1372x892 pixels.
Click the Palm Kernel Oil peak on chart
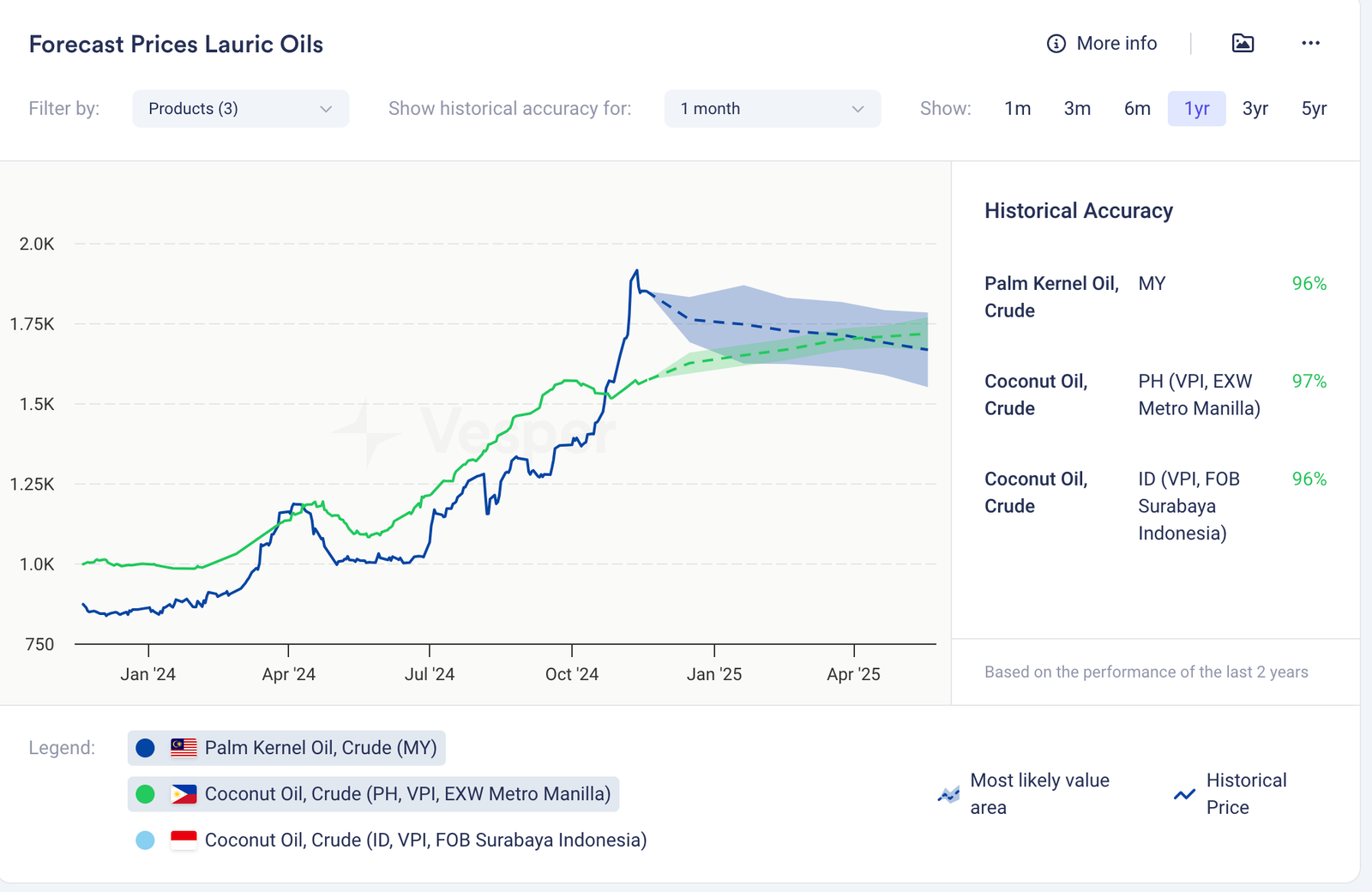(x=636, y=272)
